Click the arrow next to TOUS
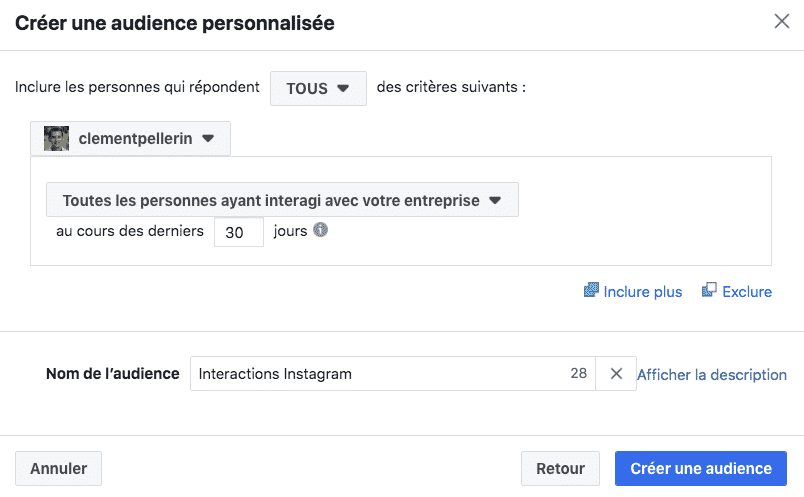This screenshot has height=497, width=804. [x=344, y=88]
